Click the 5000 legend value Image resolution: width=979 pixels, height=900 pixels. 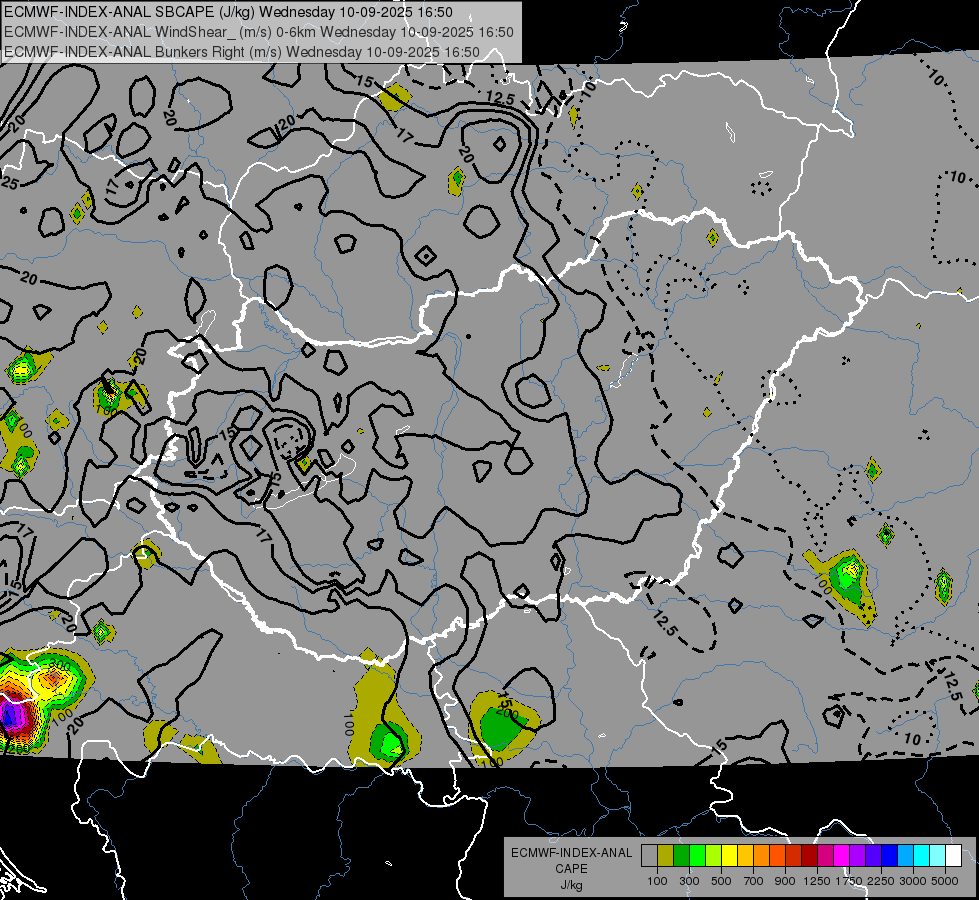[945, 881]
